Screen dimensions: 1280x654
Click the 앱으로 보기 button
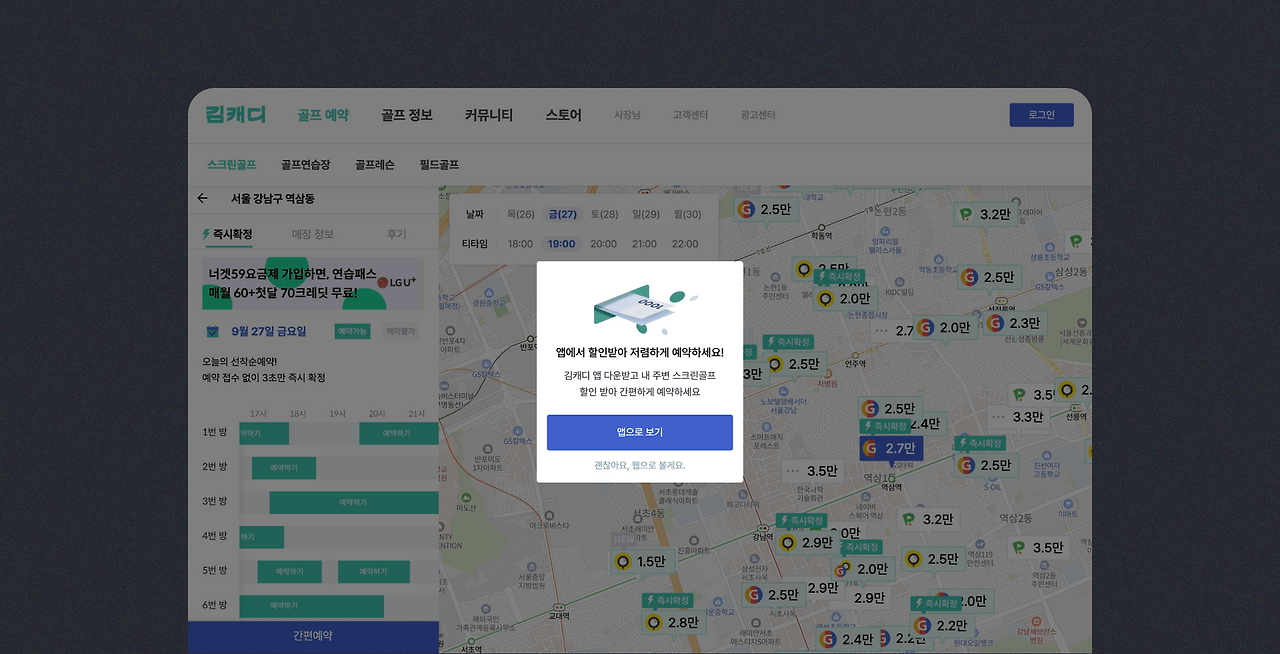pos(640,432)
